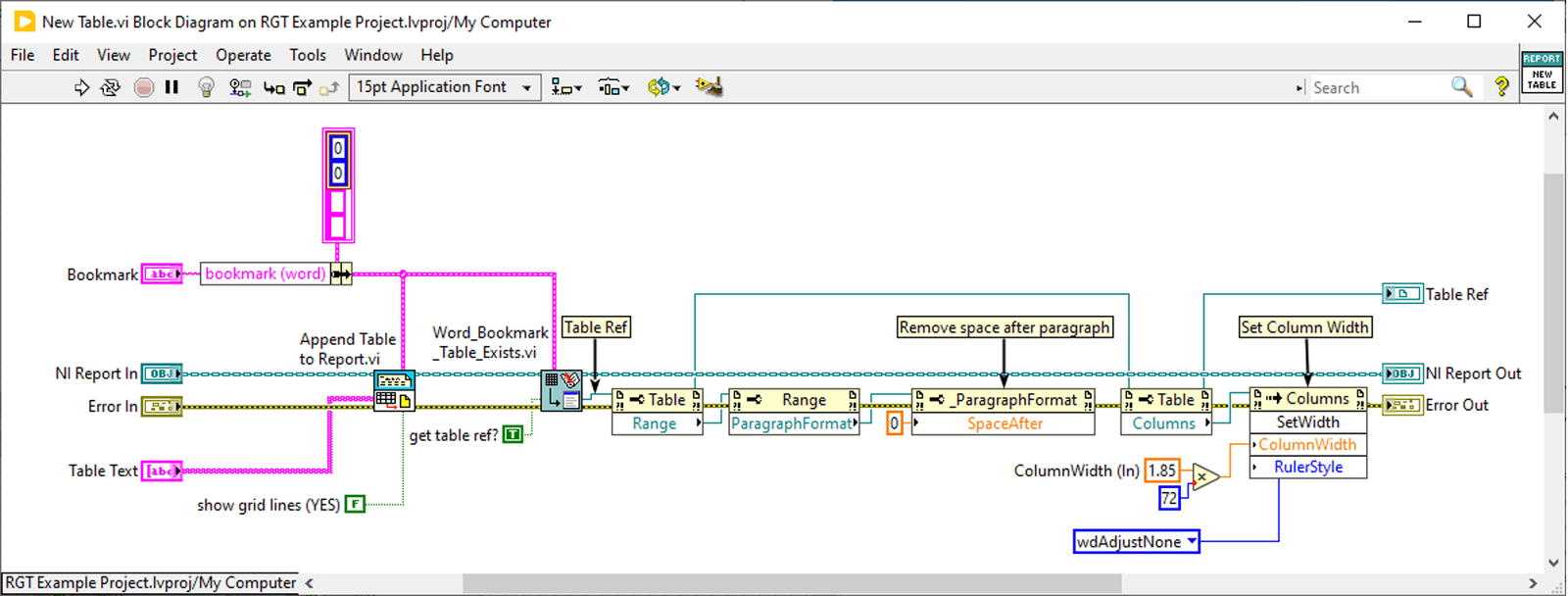Select the Bookmark string terminal

(x=162, y=274)
